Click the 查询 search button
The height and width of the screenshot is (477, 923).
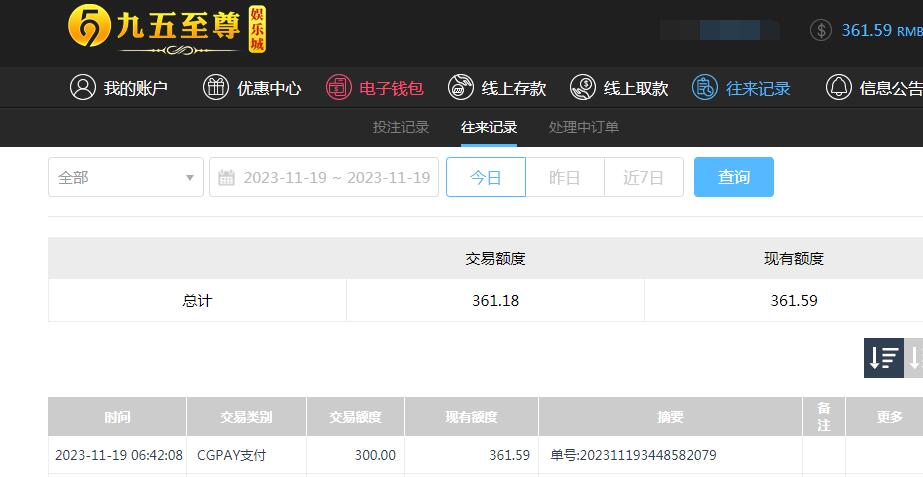733,177
